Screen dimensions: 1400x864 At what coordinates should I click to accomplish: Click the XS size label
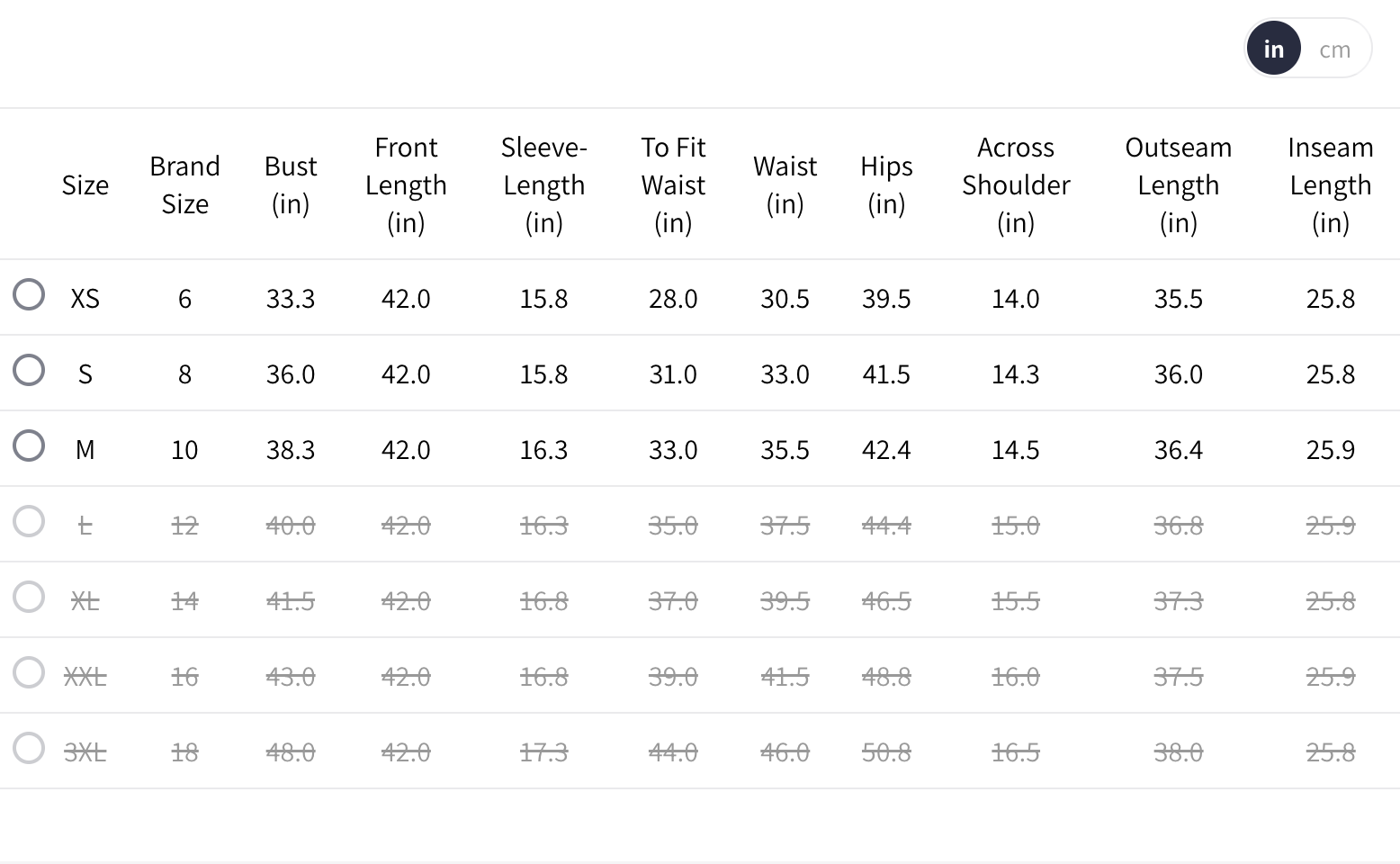[x=85, y=299]
